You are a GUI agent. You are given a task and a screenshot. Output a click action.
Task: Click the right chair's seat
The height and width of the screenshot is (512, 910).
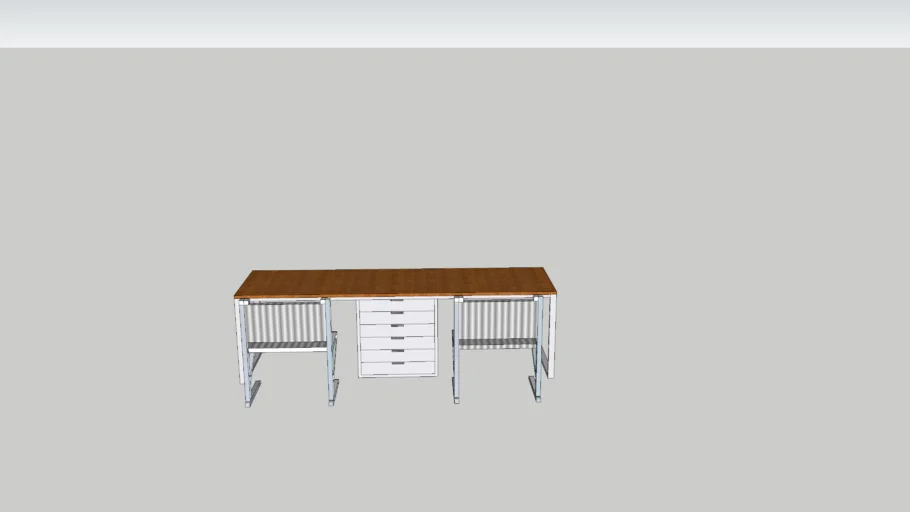[x=496, y=343]
